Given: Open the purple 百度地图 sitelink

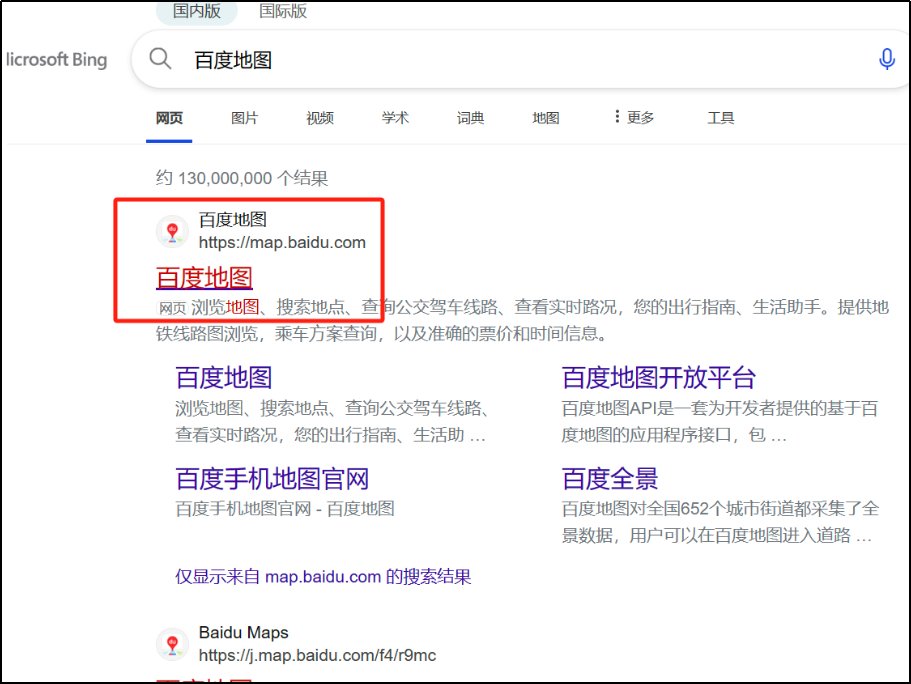Looking at the screenshot, I should 224,378.
